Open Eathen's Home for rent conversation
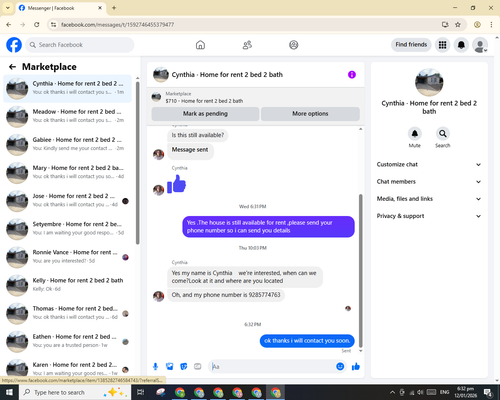Screen dimensions: 500x400 point(67,342)
